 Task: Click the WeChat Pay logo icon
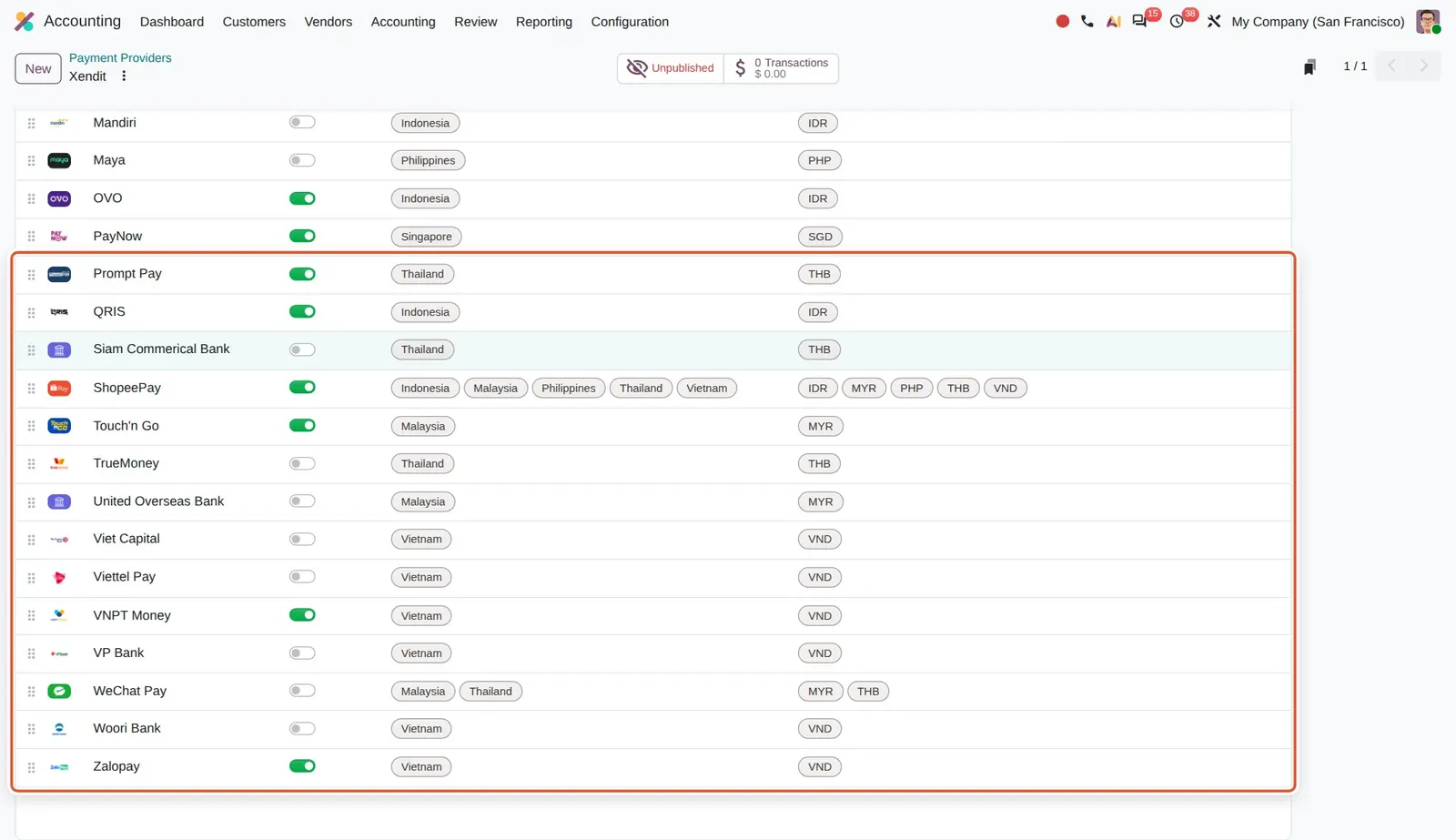tap(59, 691)
